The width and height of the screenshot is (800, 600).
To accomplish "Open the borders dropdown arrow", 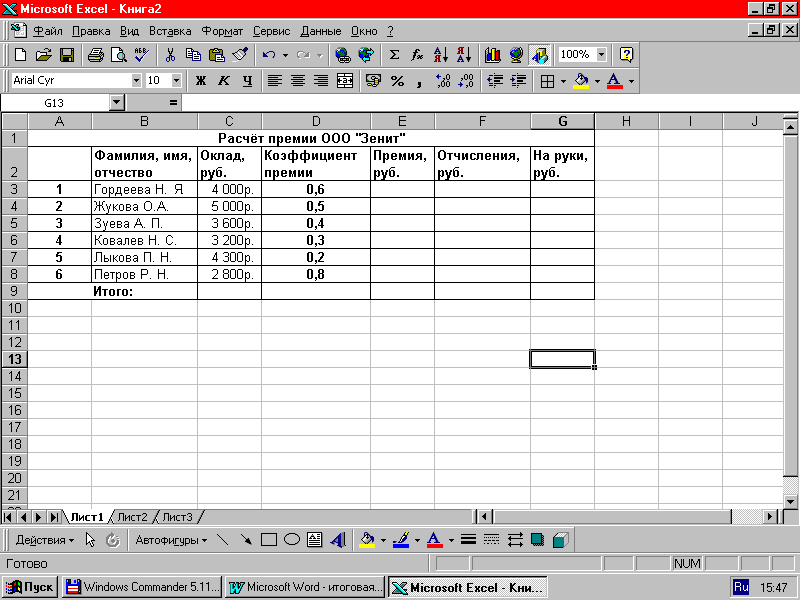I will (x=563, y=81).
